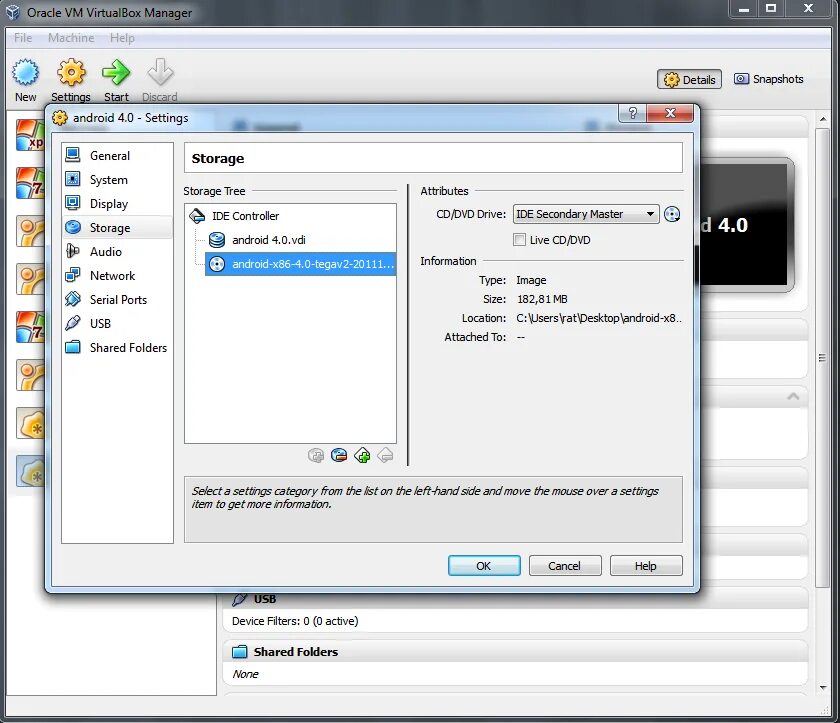This screenshot has width=840, height=723.
Task: Select the android 4.0.vdi hard disk
Action: (257, 240)
